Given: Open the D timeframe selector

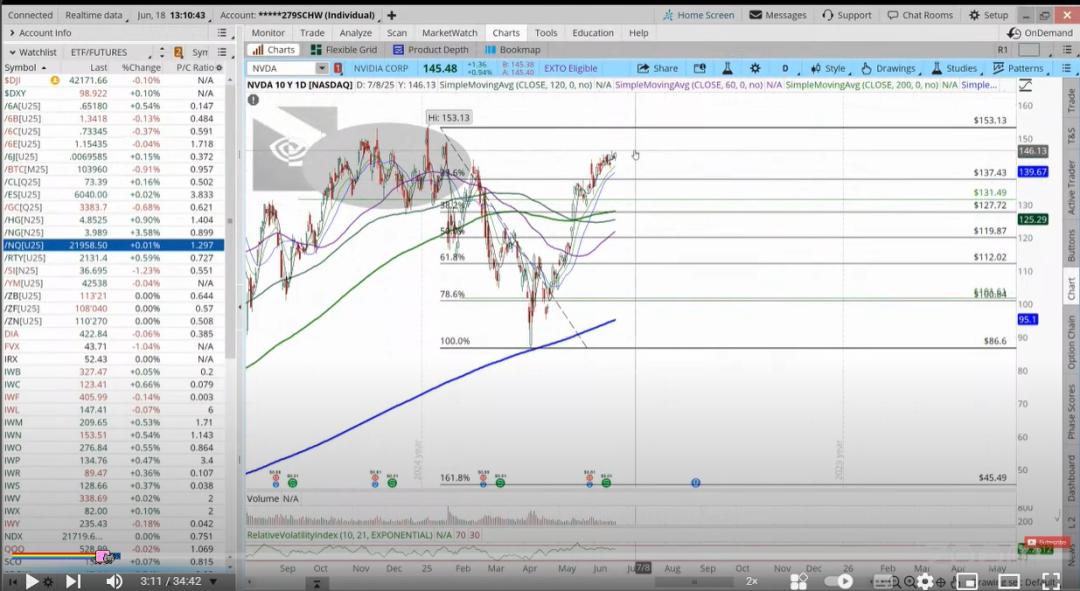Looking at the screenshot, I should tap(785, 68).
